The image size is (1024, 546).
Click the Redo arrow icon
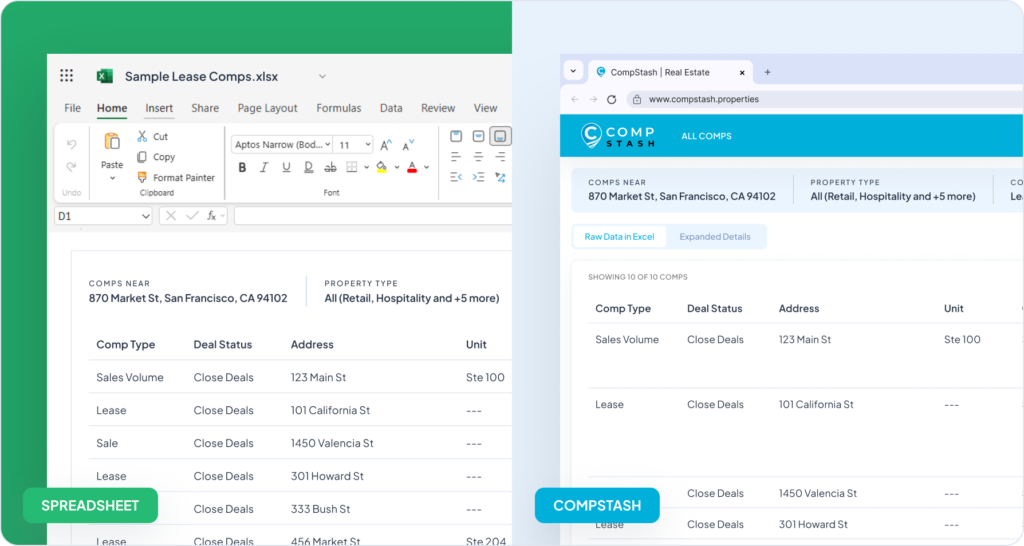71,167
